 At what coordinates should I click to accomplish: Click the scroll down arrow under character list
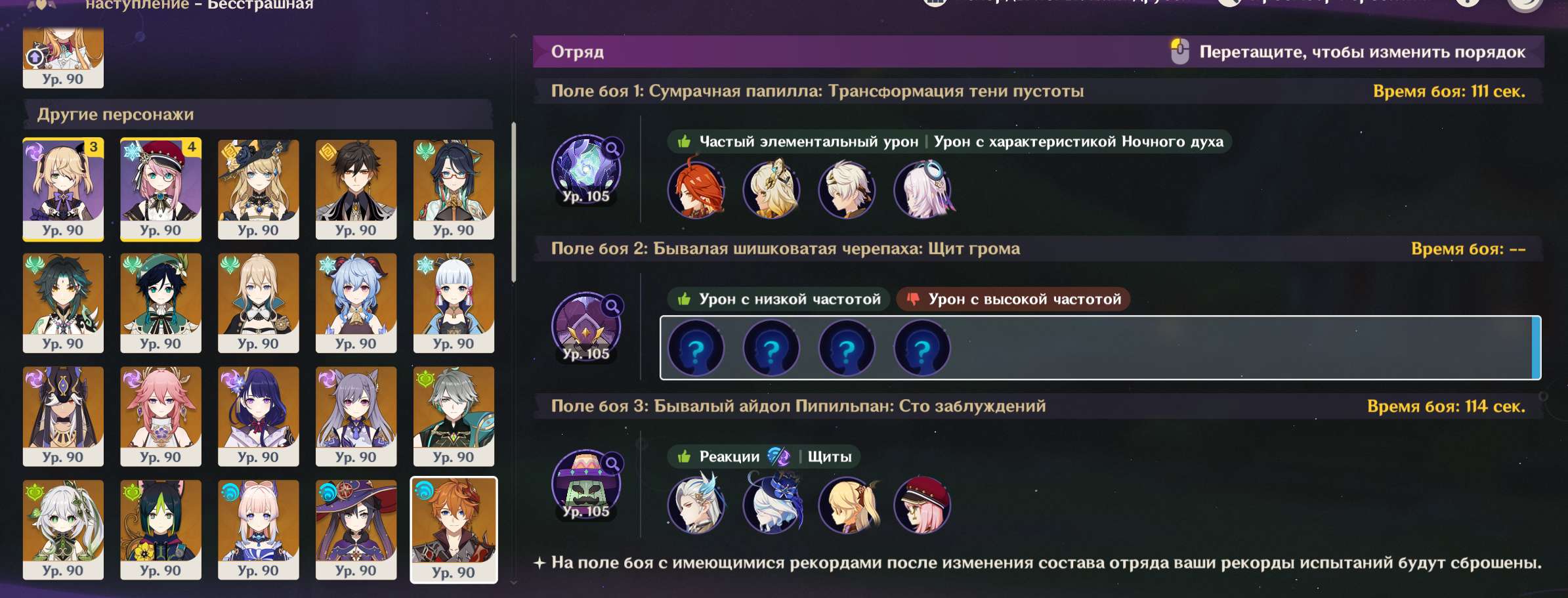[513, 582]
